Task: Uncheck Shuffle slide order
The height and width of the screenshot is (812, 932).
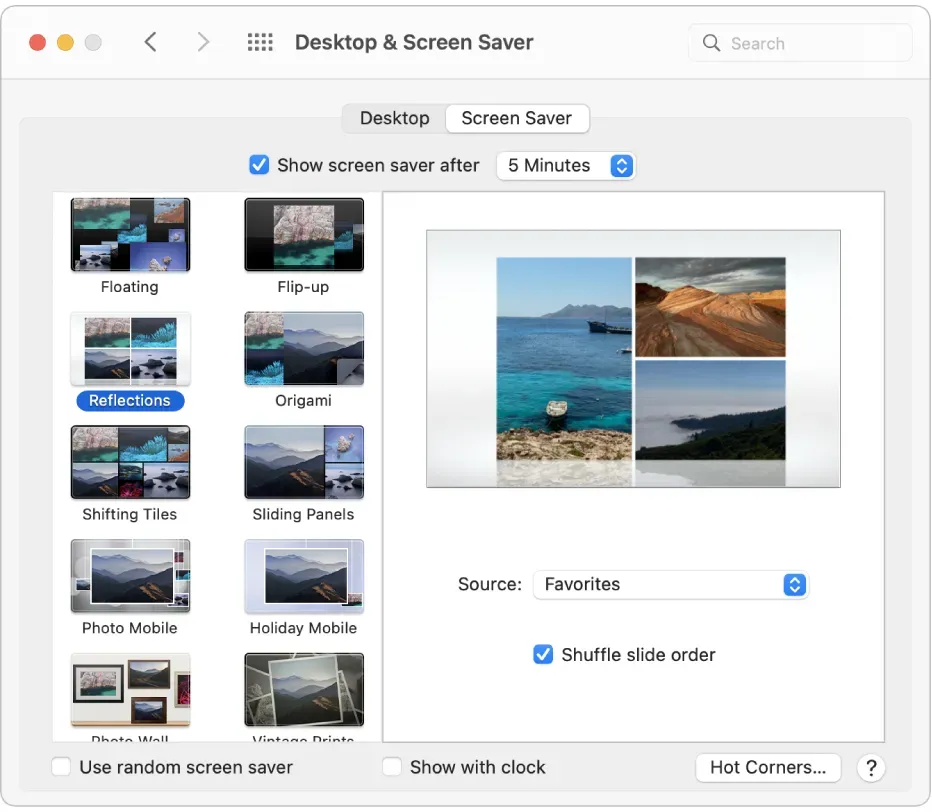Action: pyautogui.click(x=543, y=655)
